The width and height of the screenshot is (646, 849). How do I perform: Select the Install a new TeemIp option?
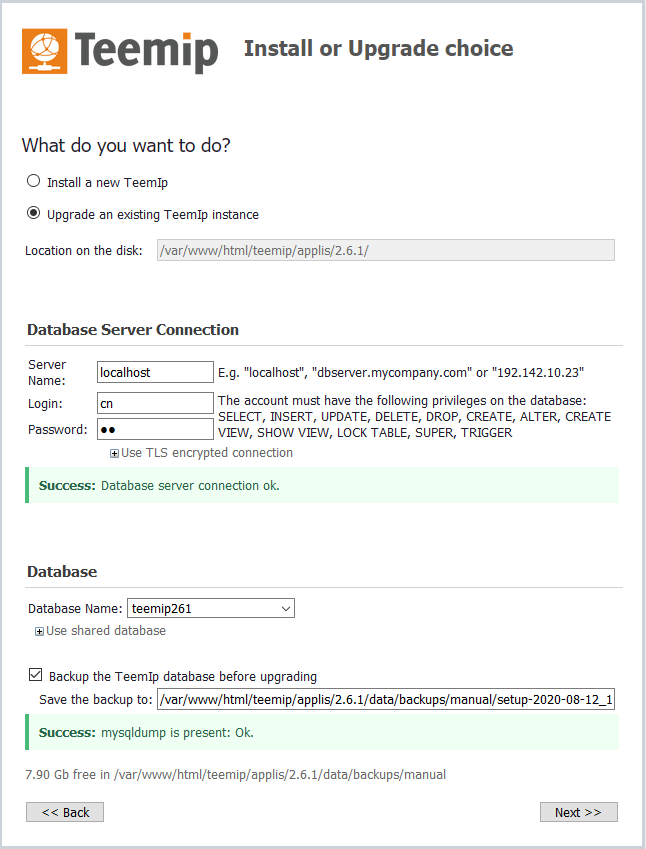click(34, 182)
